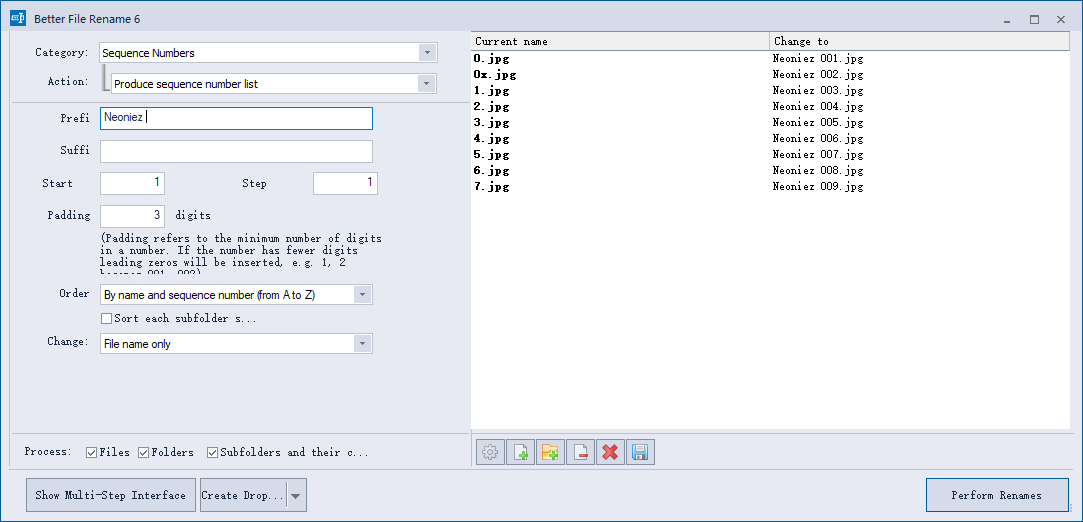The height and width of the screenshot is (522, 1083).
Task: Click the red X clear list icon
Action: [610, 452]
